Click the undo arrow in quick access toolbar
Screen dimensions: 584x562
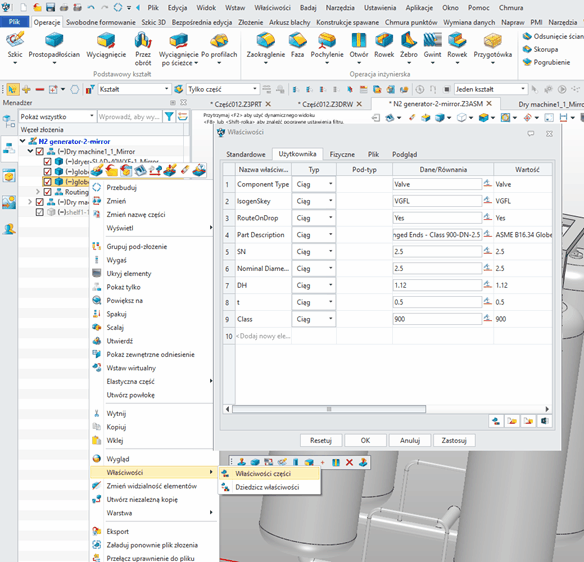(x=91, y=7)
